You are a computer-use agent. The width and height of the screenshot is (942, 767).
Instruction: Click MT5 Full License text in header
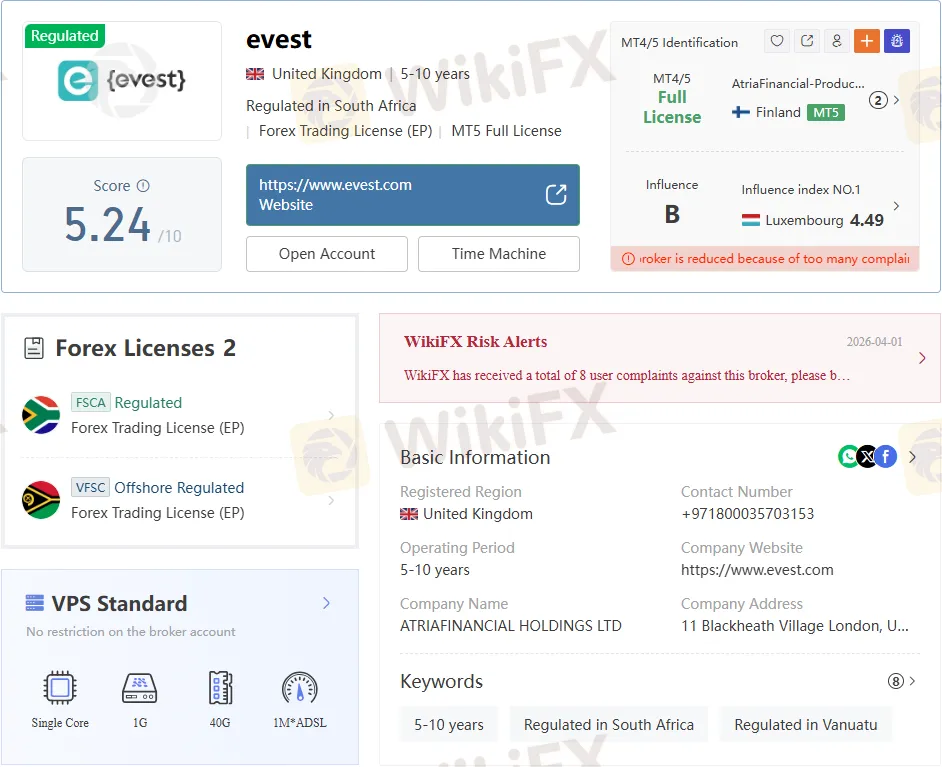(506, 131)
